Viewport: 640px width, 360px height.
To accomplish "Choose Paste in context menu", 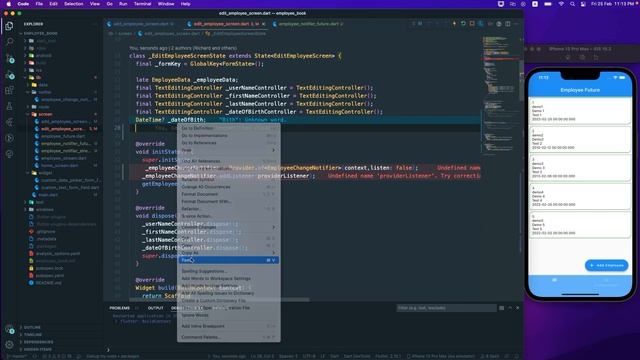I will pyautogui.click(x=228, y=260).
